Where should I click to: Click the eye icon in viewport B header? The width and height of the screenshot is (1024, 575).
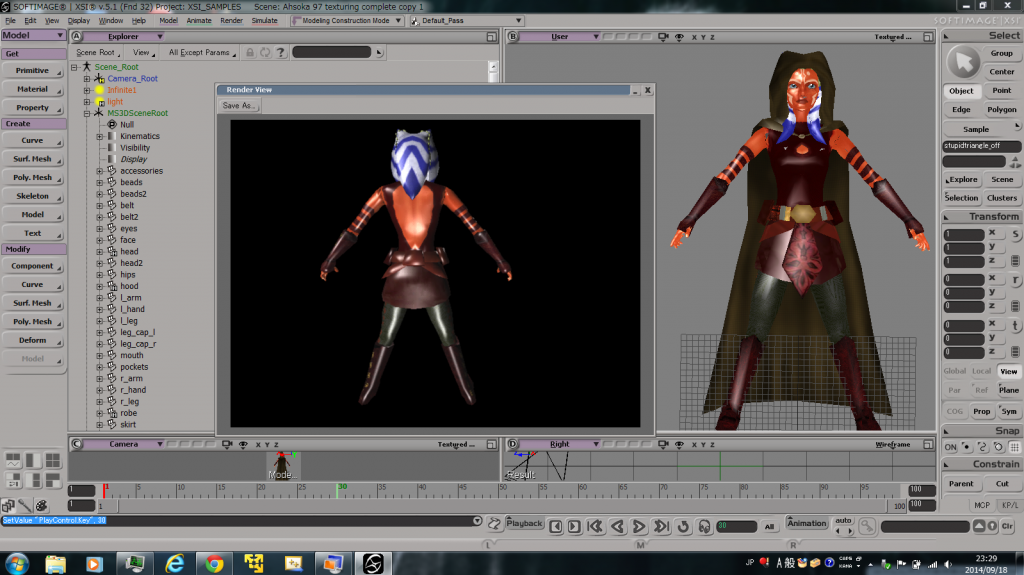pyautogui.click(x=679, y=37)
